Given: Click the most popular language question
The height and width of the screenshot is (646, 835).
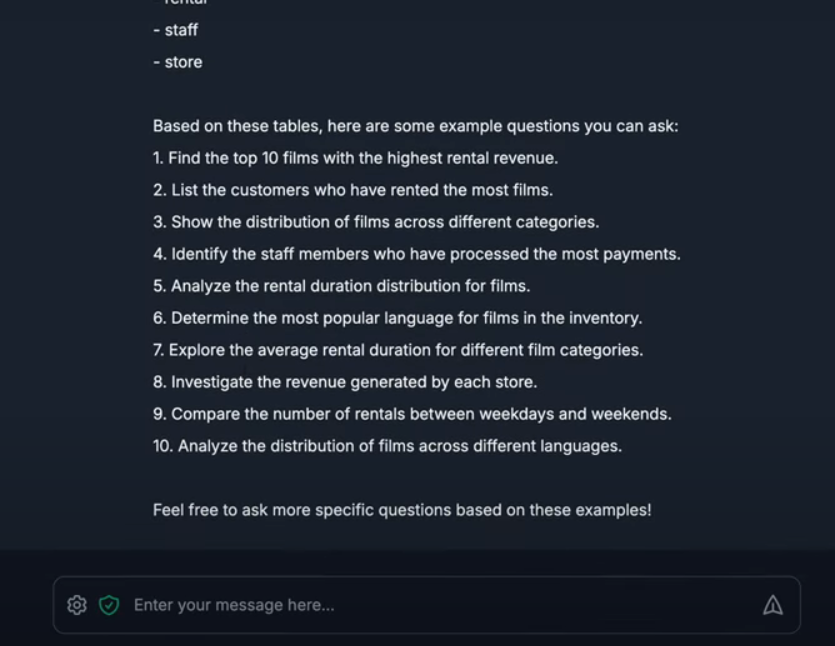Looking at the screenshot, I should [398, 318].
